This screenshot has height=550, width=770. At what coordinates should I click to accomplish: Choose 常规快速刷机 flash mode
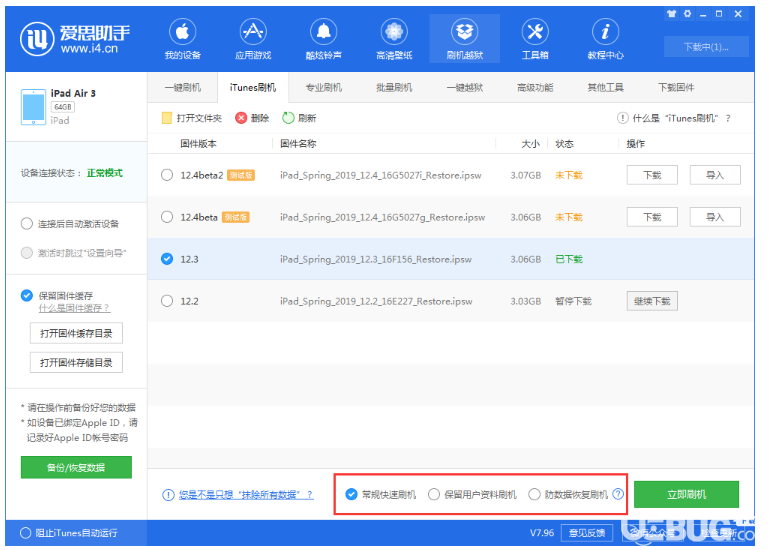click(x=351, y=495)
